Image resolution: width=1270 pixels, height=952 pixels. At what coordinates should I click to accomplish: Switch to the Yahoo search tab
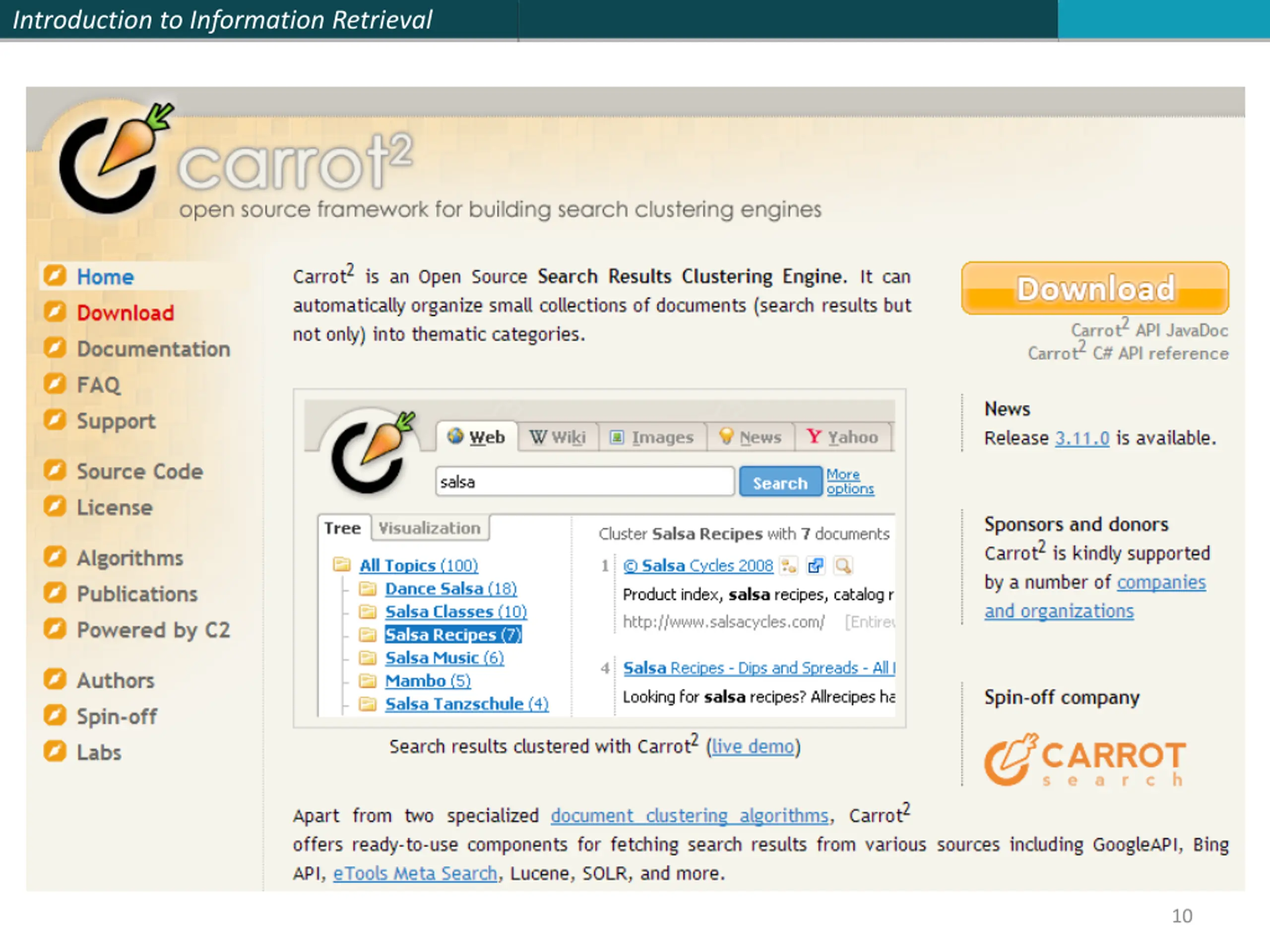click(x=843, y=437)
